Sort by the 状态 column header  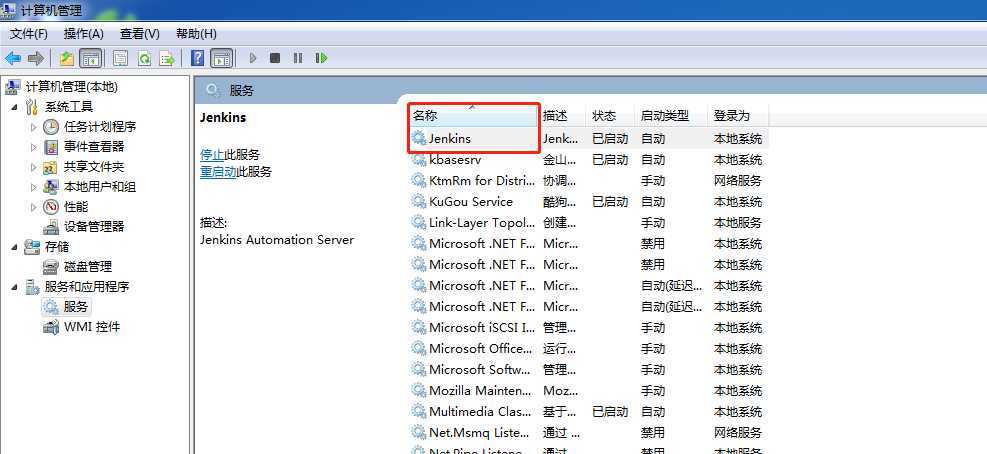610,116
